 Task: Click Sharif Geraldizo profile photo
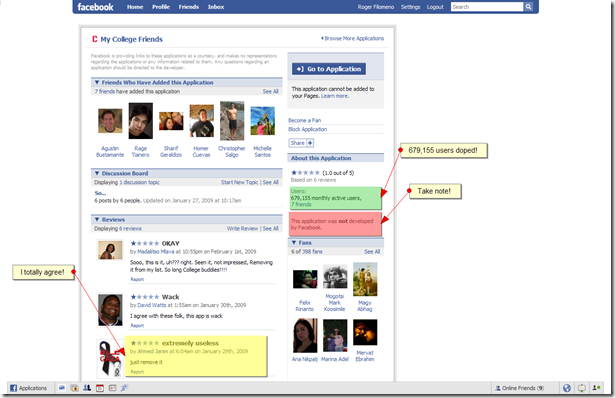click(171, 121)
